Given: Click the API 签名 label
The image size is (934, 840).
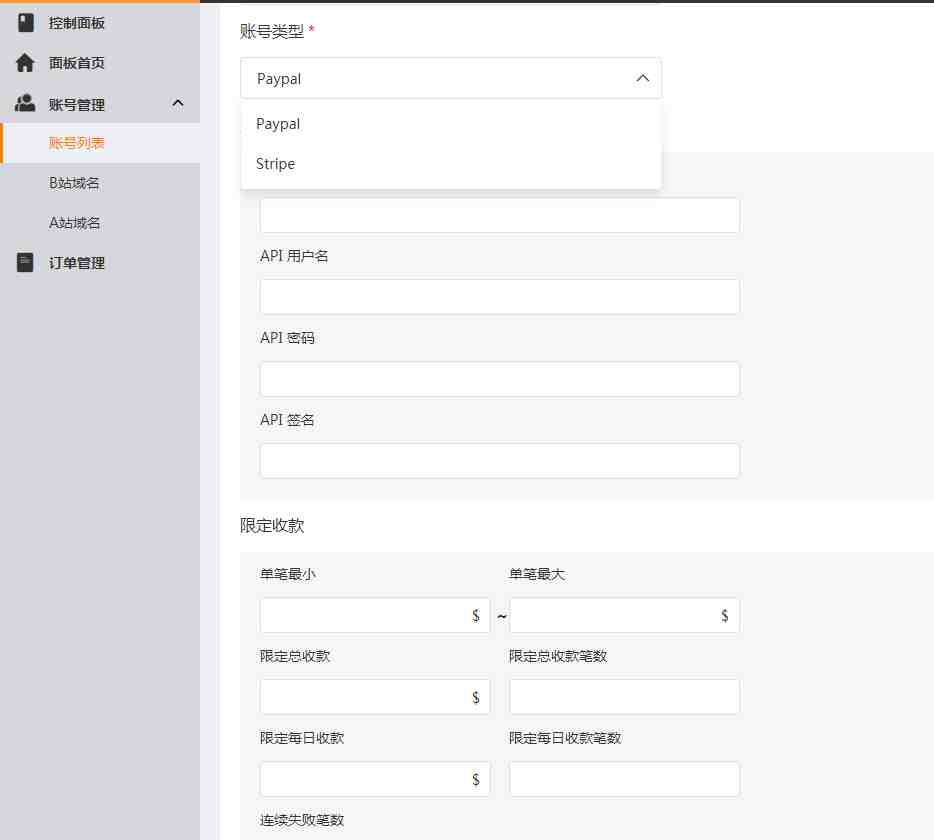Looking at the screenshot, I should [x=287, y=420].
